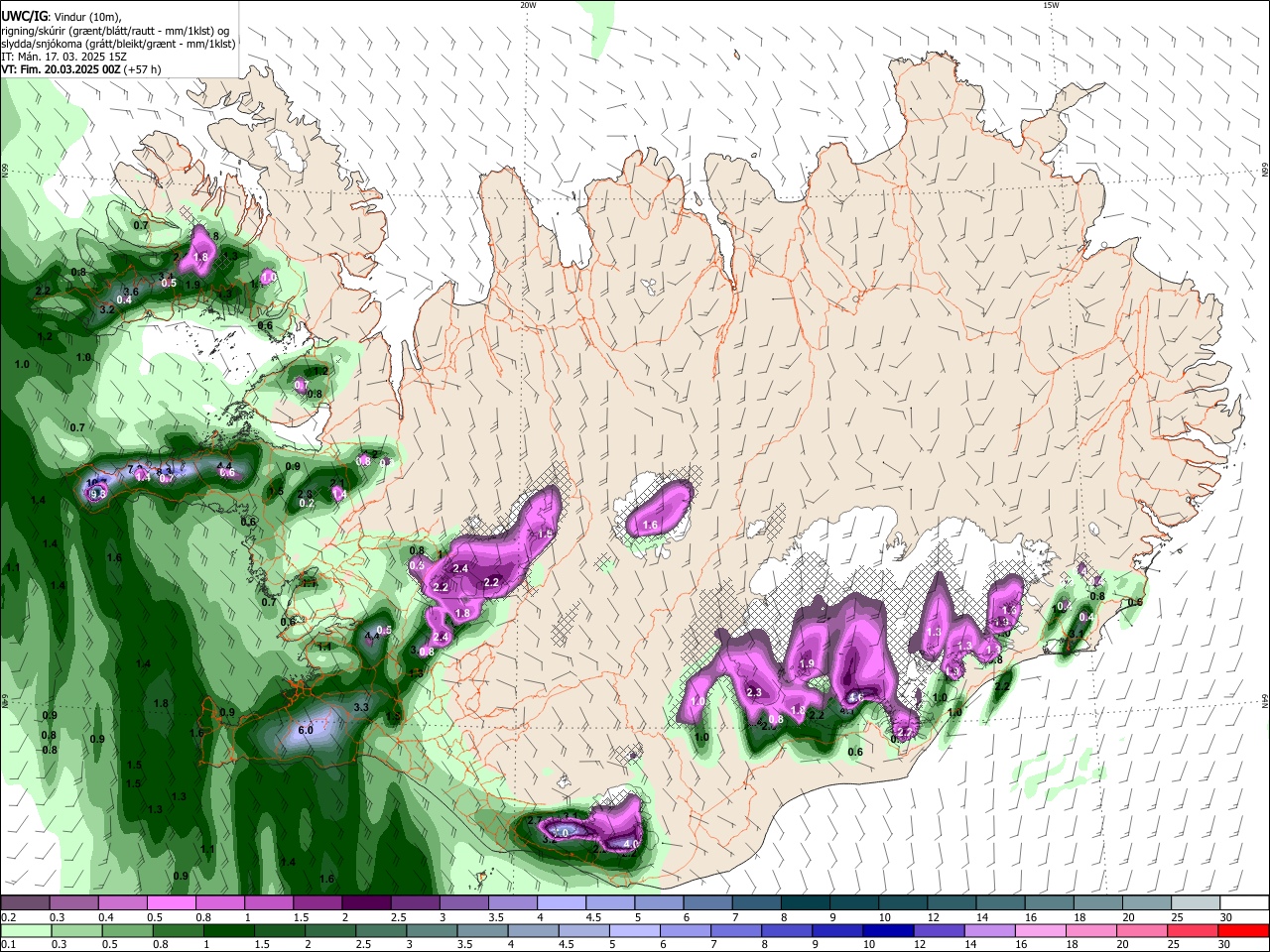Click the dark teal swatch labeled 8 in snow scale
The height and width of the screenshot is (952, 1270).
coord(804,903)
